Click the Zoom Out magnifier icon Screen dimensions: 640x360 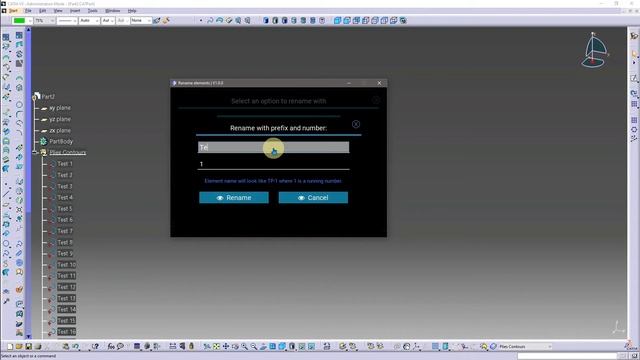(x=254, y=347)
